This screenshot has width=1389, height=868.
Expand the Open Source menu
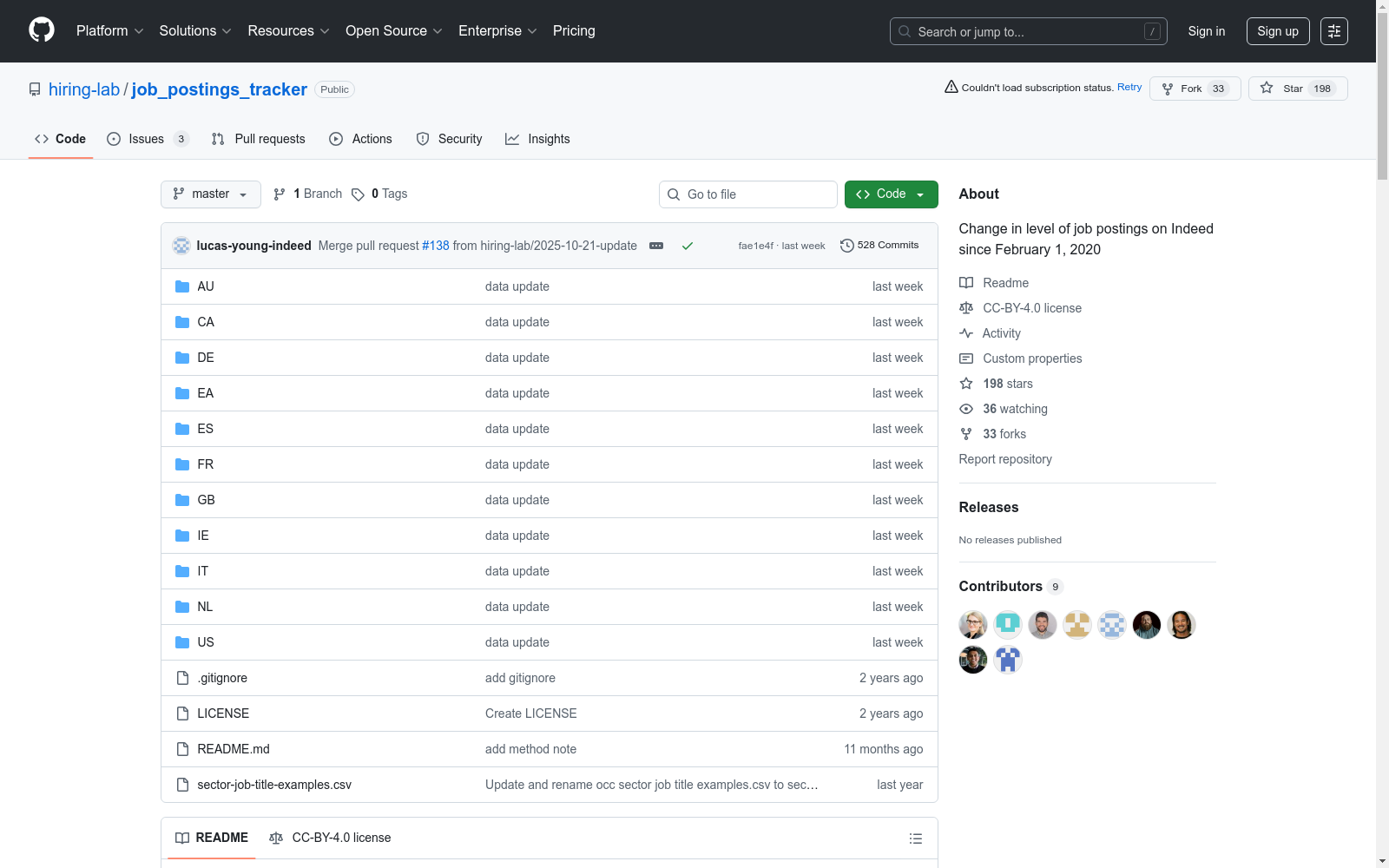394,31
